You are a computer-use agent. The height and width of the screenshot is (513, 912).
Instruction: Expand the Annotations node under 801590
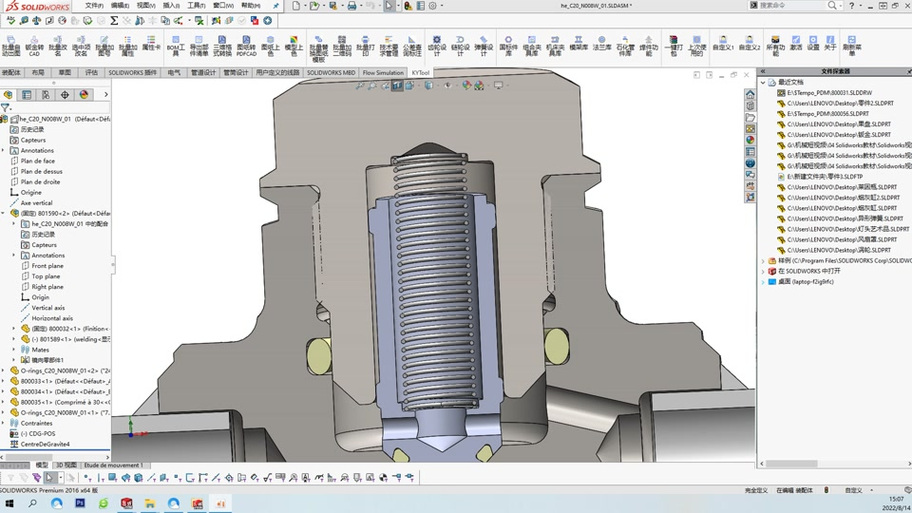tap(14, 255)
